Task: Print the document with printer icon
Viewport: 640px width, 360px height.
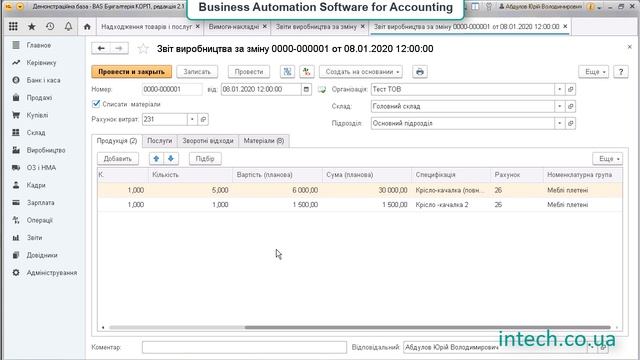Action: click(420, 72)
